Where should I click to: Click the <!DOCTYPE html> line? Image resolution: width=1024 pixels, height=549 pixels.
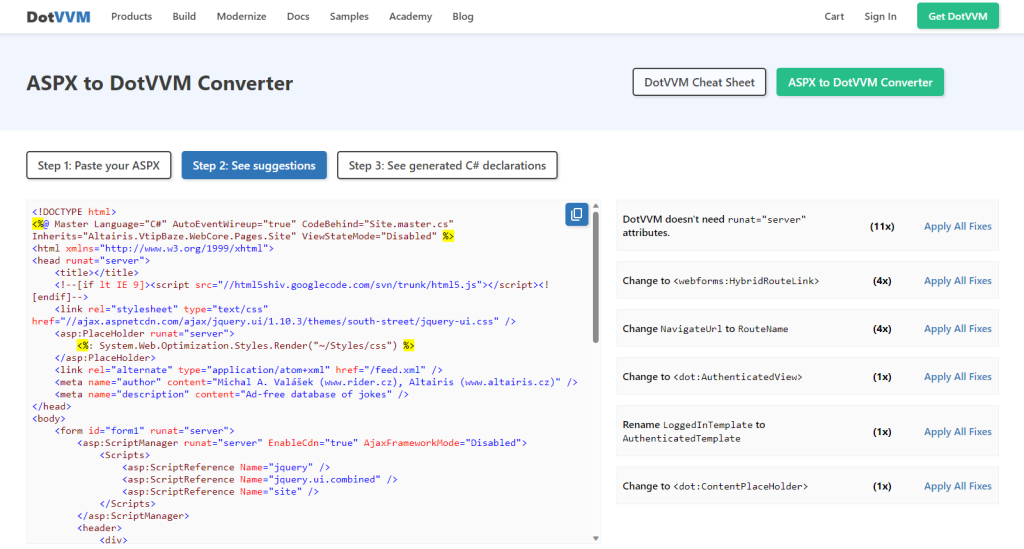pyautogui.click(x=74, y=212)
